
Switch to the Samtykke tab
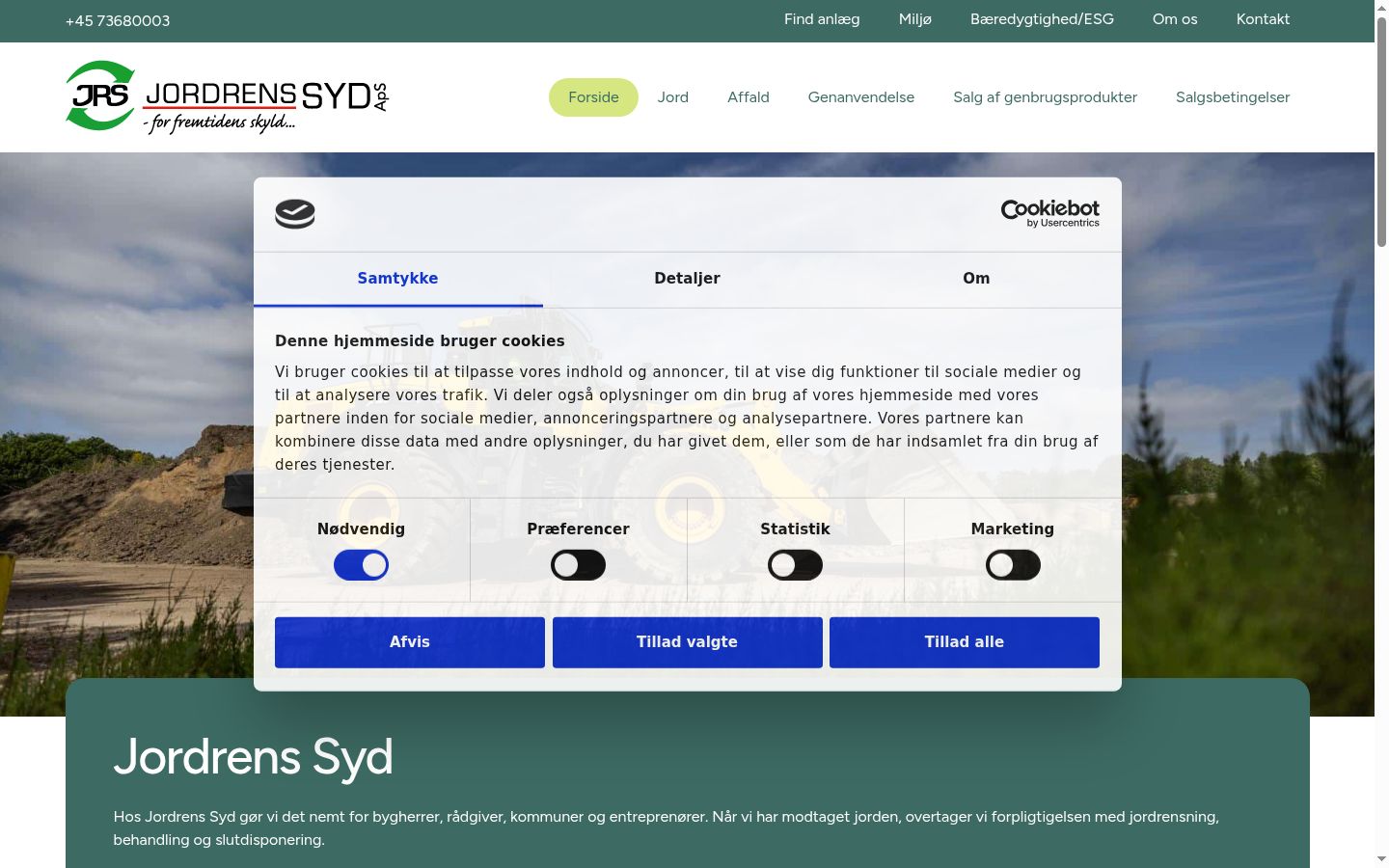(397, 279)
